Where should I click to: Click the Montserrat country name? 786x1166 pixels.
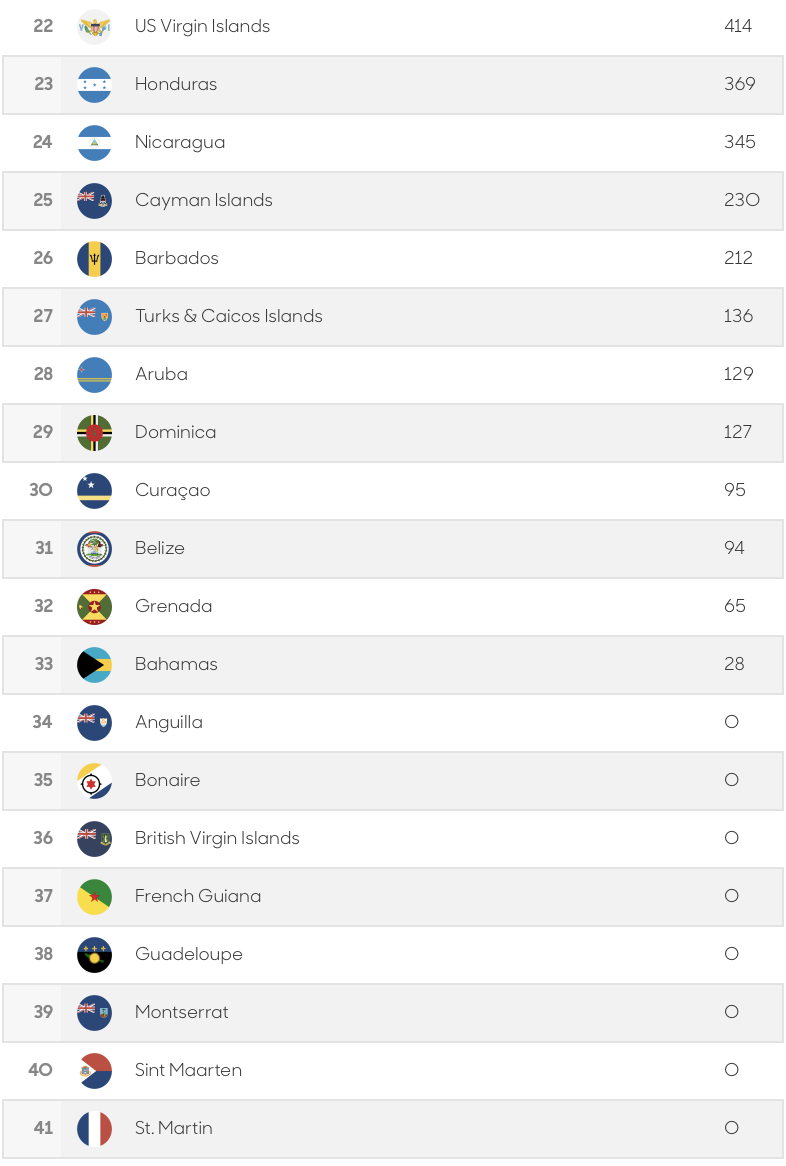(x=181, y=1012)
